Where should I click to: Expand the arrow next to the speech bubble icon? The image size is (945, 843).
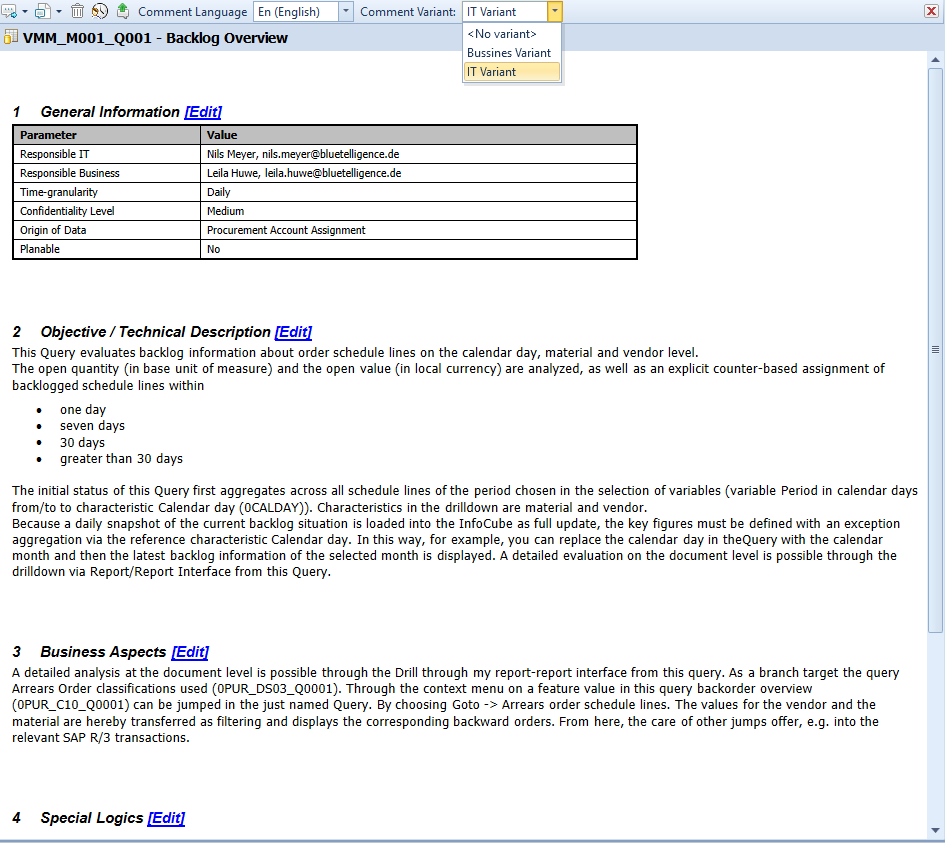click(x=25, y=10)
